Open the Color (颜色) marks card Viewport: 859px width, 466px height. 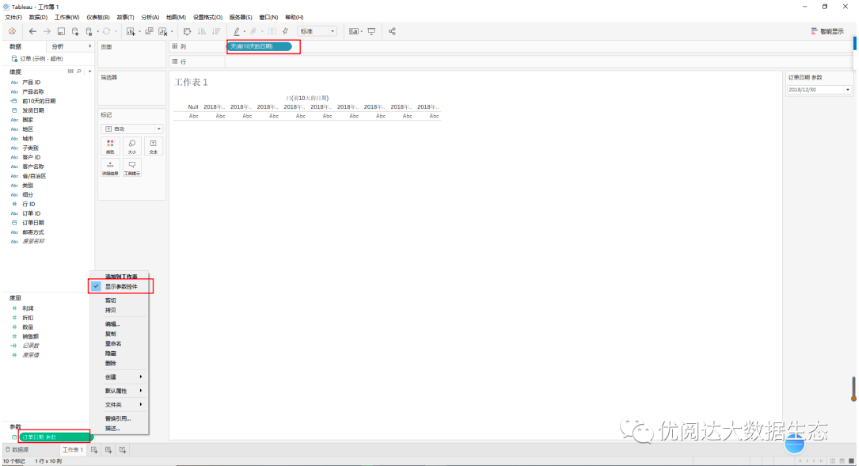(x=110, y=146)
